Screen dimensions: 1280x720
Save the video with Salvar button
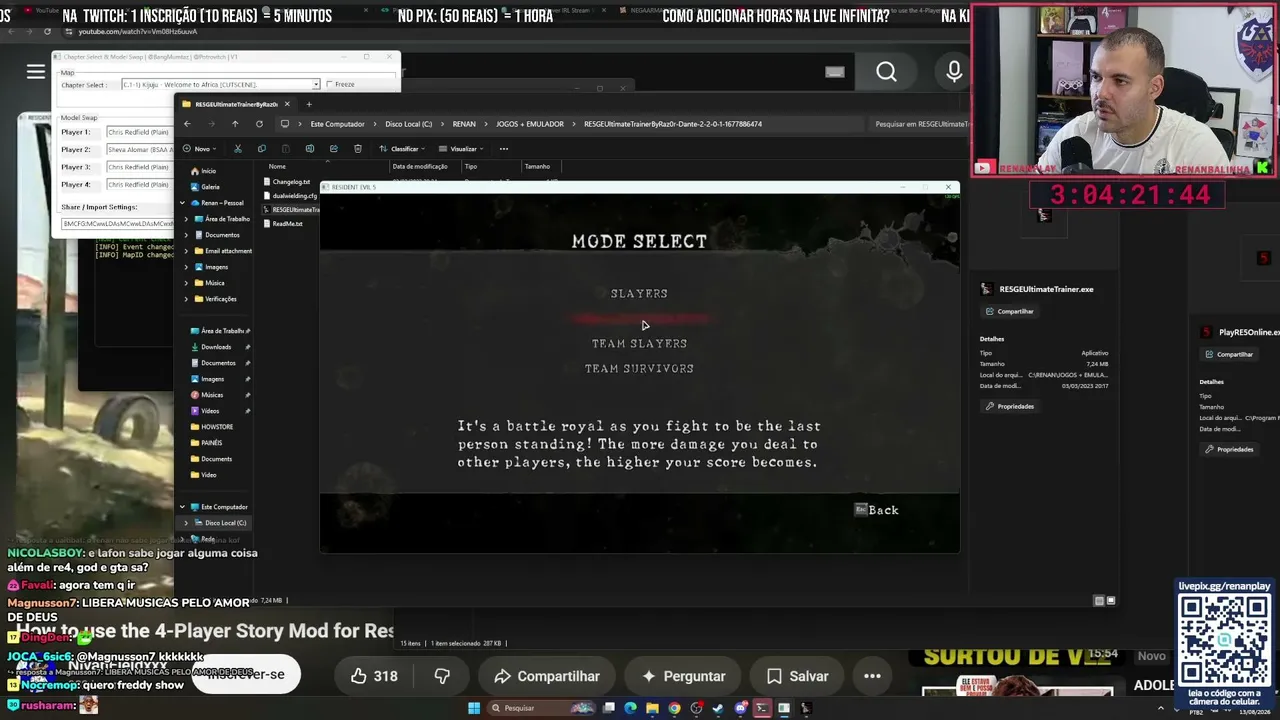tap(797, 676)
